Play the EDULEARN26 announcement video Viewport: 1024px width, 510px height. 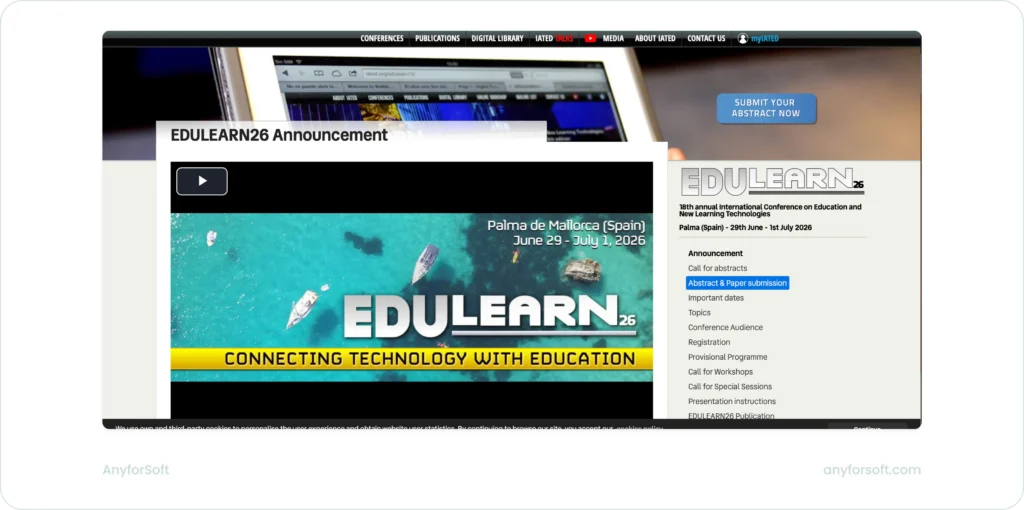point(202,182)
